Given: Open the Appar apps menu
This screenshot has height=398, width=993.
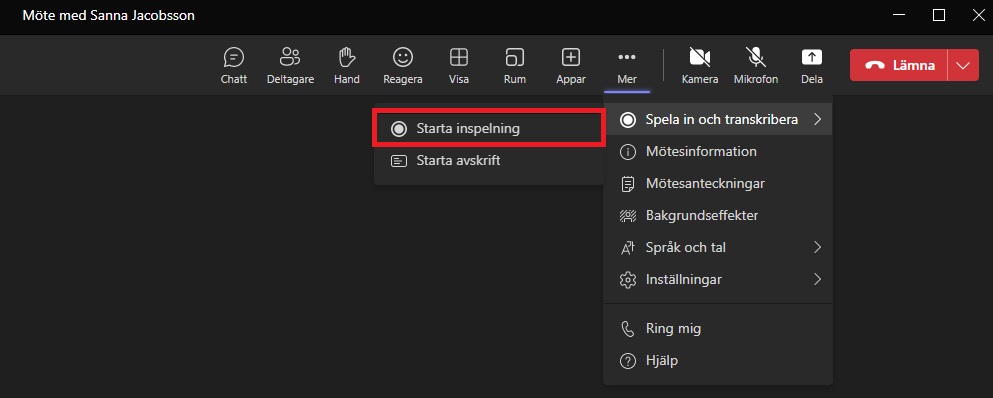Looking at the screenshot, I should 571,66.
